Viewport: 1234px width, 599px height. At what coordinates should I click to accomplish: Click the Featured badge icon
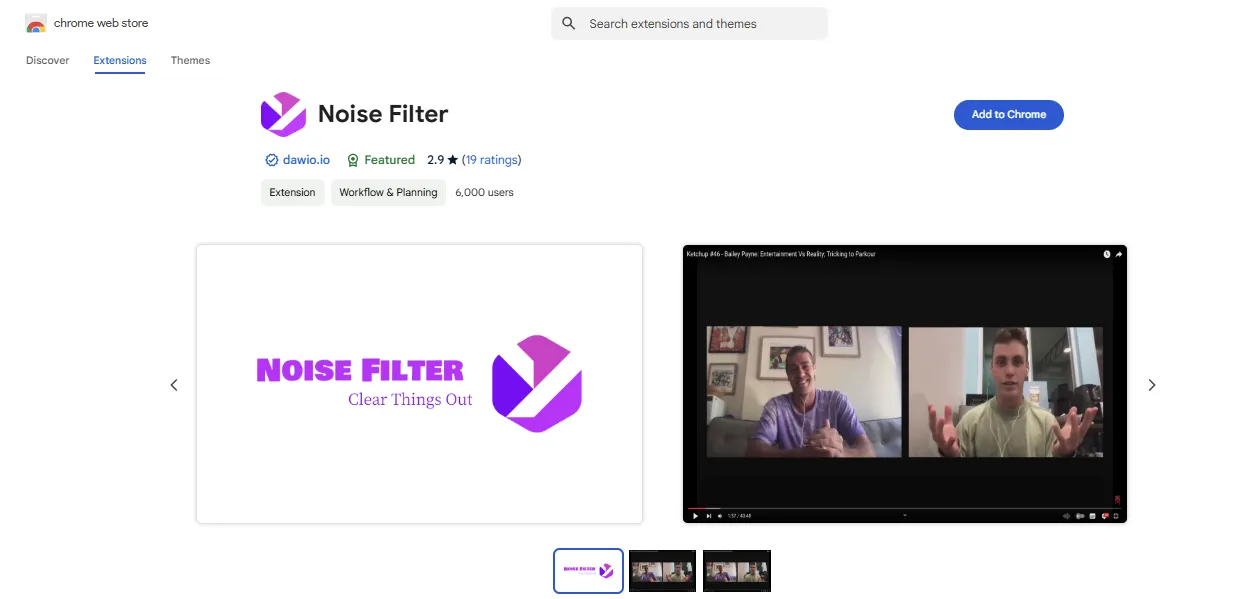(352, 160)
